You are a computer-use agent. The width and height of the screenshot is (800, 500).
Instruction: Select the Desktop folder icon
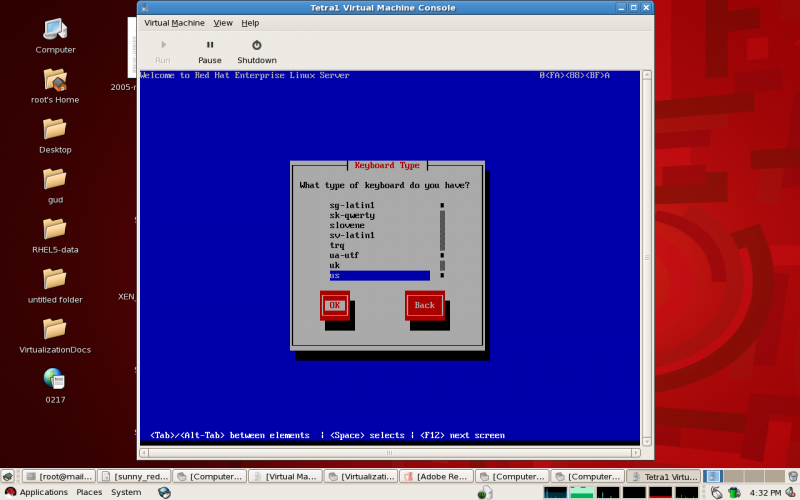tap(55, 136)
